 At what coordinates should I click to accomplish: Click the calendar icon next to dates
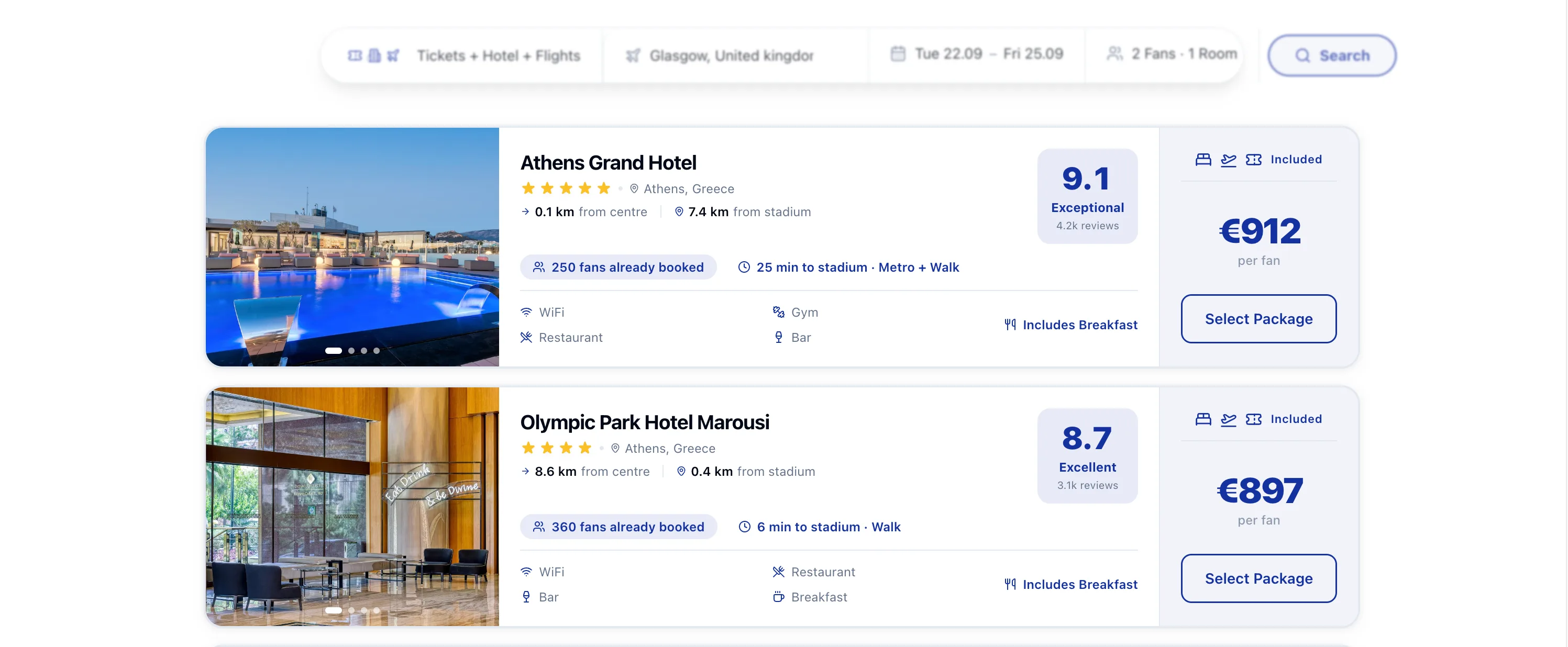coord(898,53)
